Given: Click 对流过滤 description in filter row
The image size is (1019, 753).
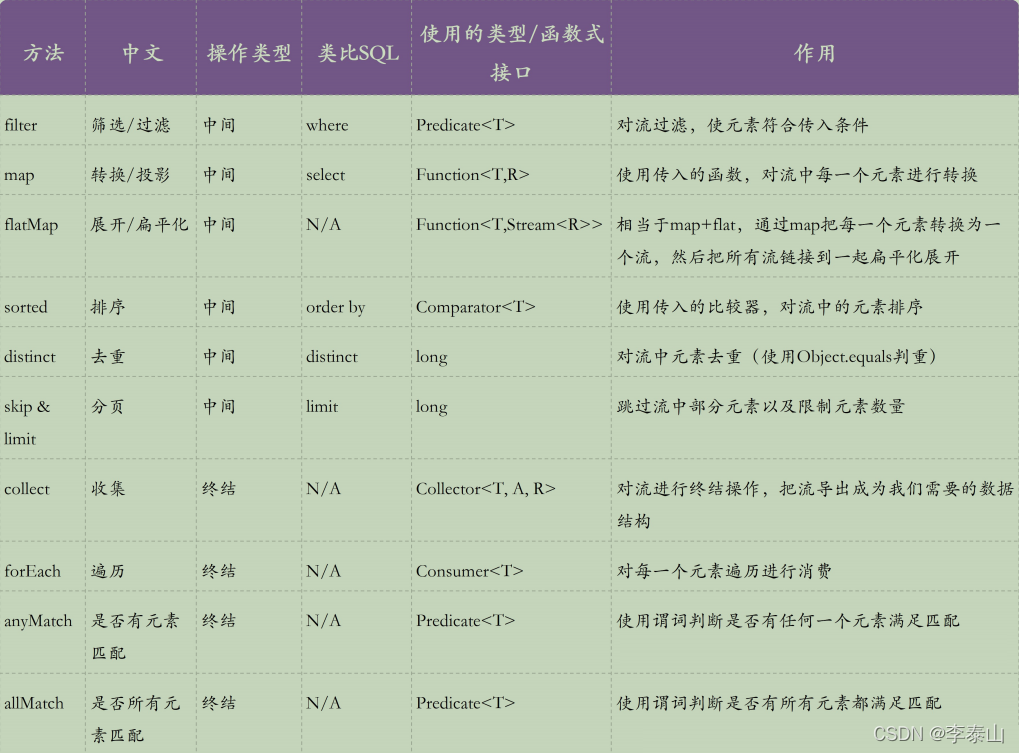Looking at the screenshot, I should pyautogui.click(x=742, y=125).
